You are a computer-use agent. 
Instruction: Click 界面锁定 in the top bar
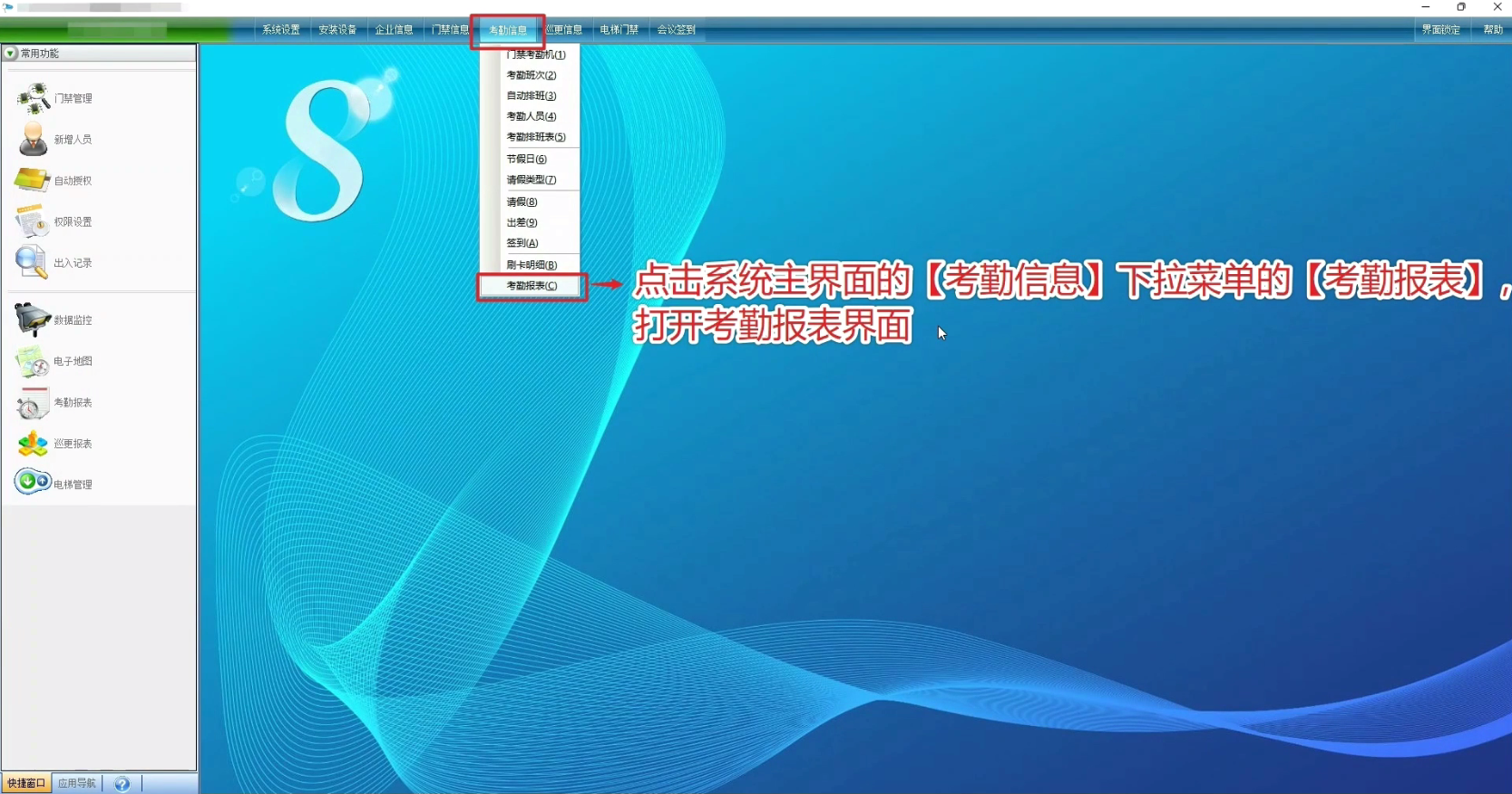[1441, 30]
